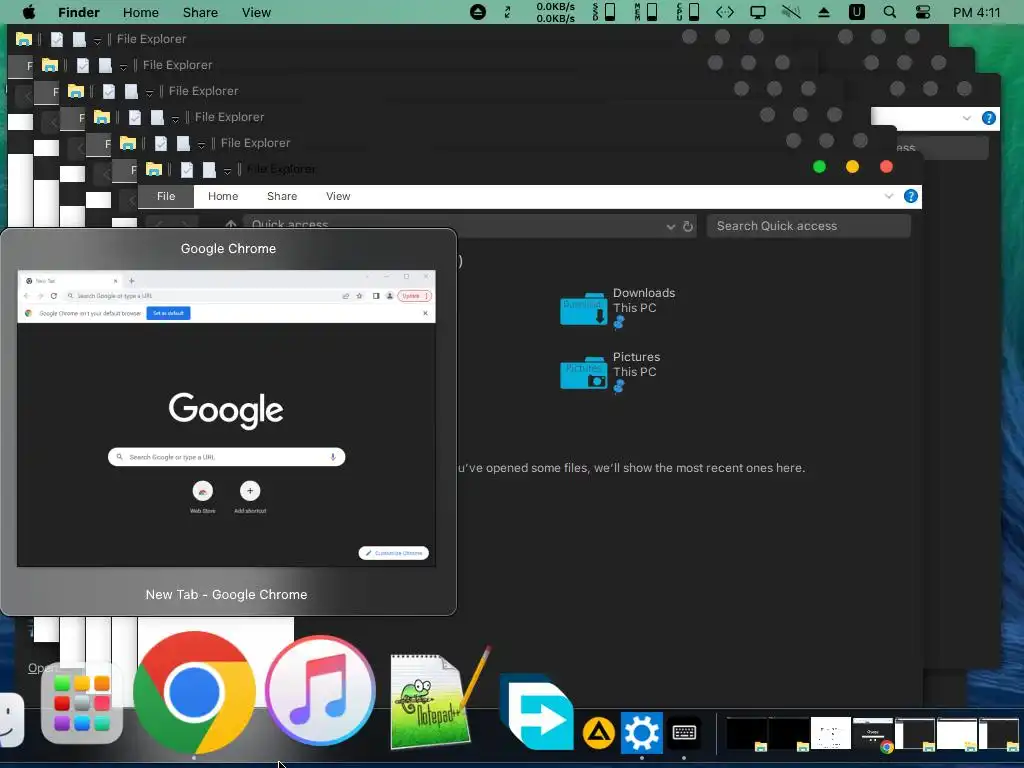1024x768 pixels.
Task: Click the help icon in front File Explorer
Action: pos(910,197)
